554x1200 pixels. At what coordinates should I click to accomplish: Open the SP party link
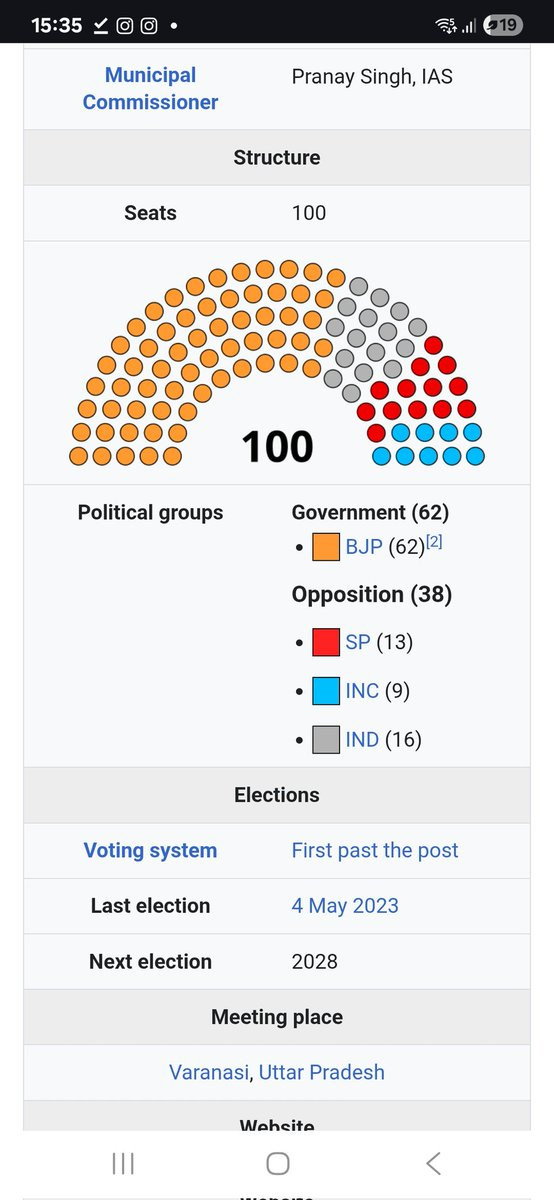357,642
